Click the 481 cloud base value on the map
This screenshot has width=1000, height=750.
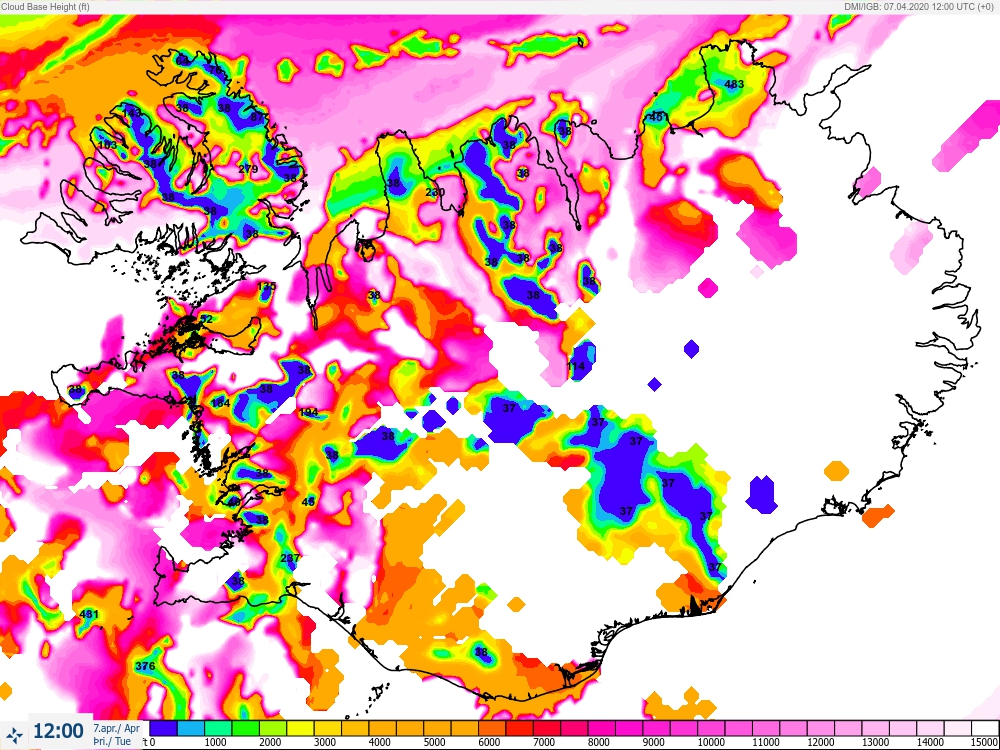click(89, 614)
